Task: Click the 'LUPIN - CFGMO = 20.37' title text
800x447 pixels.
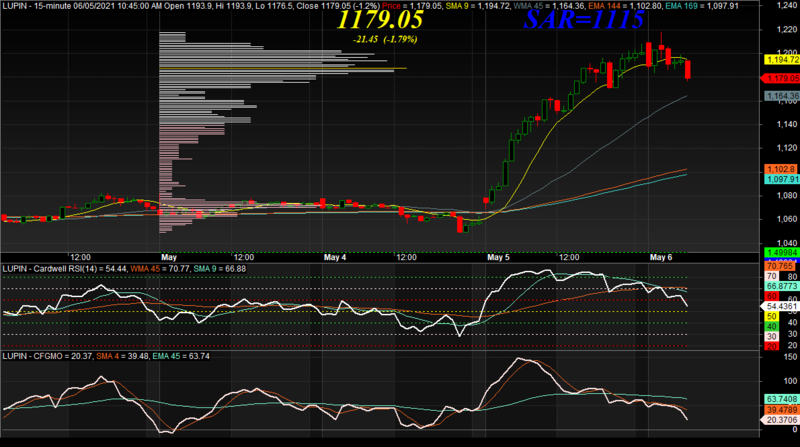Action: coord(47,356)
